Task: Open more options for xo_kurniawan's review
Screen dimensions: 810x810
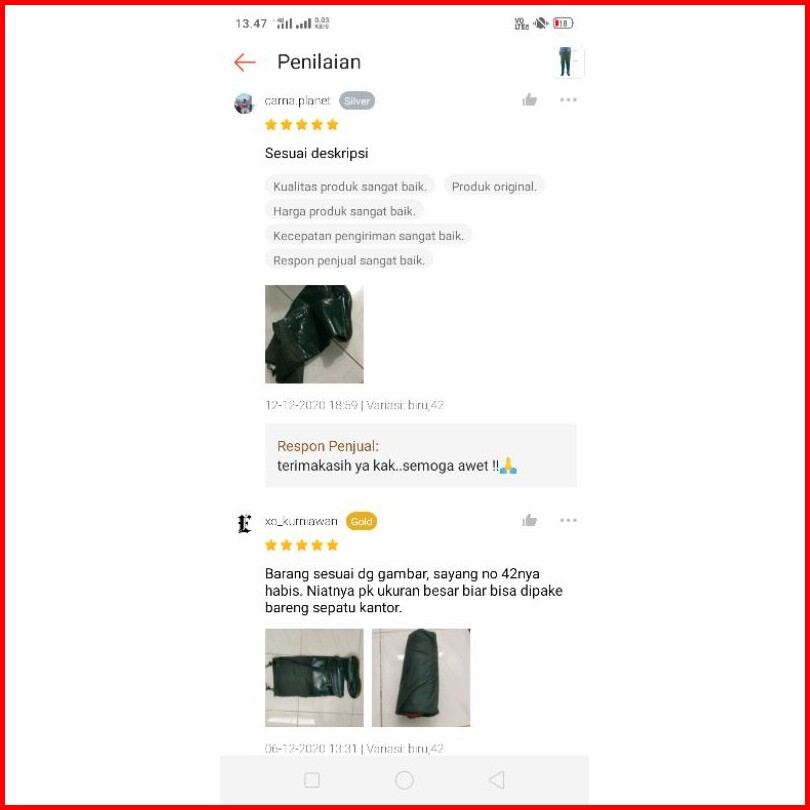Action: pos(568,520)
